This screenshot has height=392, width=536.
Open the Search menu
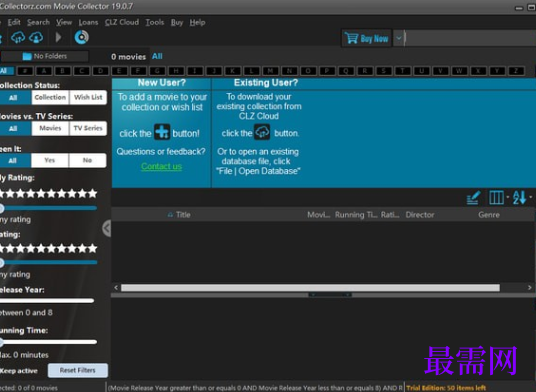(38, 23)
